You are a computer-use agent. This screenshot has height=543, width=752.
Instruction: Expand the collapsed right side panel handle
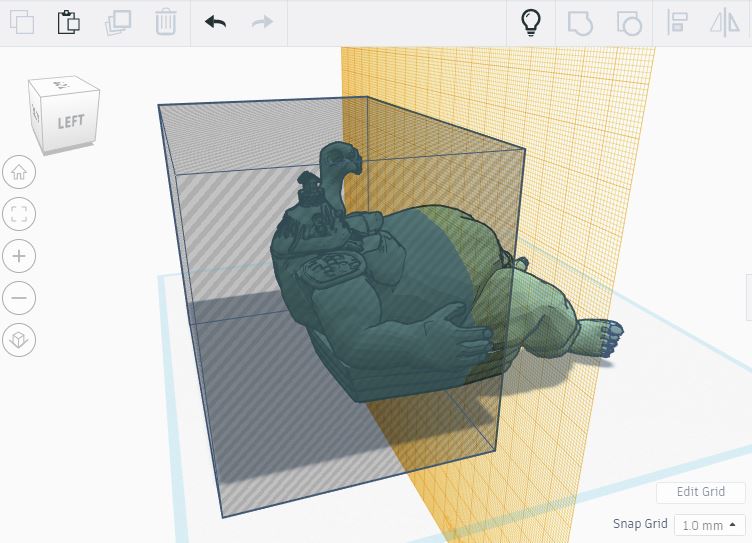click(749, 297)
